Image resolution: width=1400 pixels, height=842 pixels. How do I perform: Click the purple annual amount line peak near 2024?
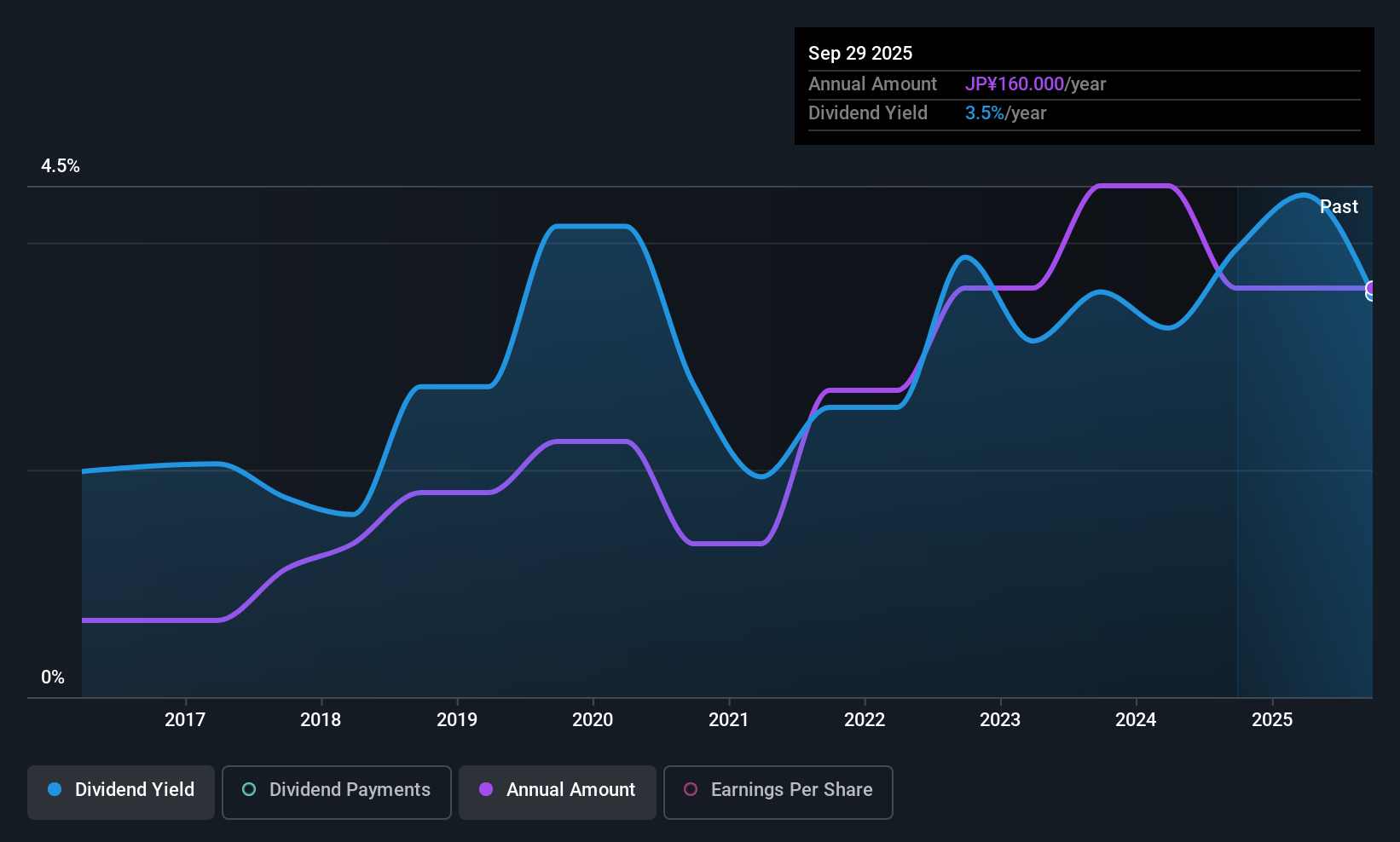1134,185
